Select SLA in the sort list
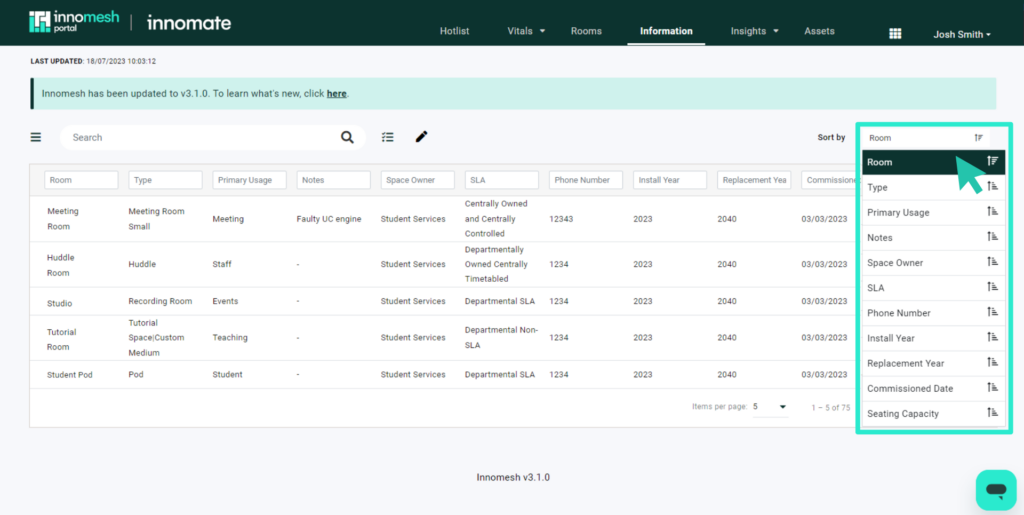1024x515 pixels. coord(934,288)
